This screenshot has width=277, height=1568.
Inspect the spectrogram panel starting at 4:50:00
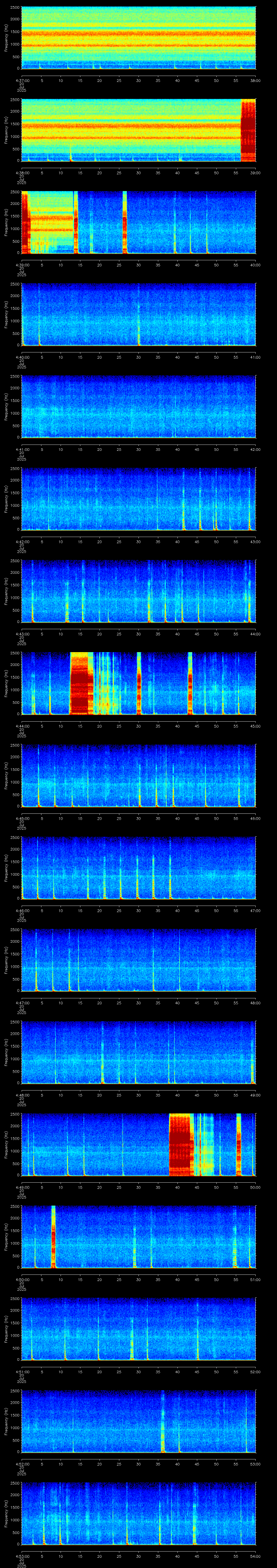coord(139,1237)
